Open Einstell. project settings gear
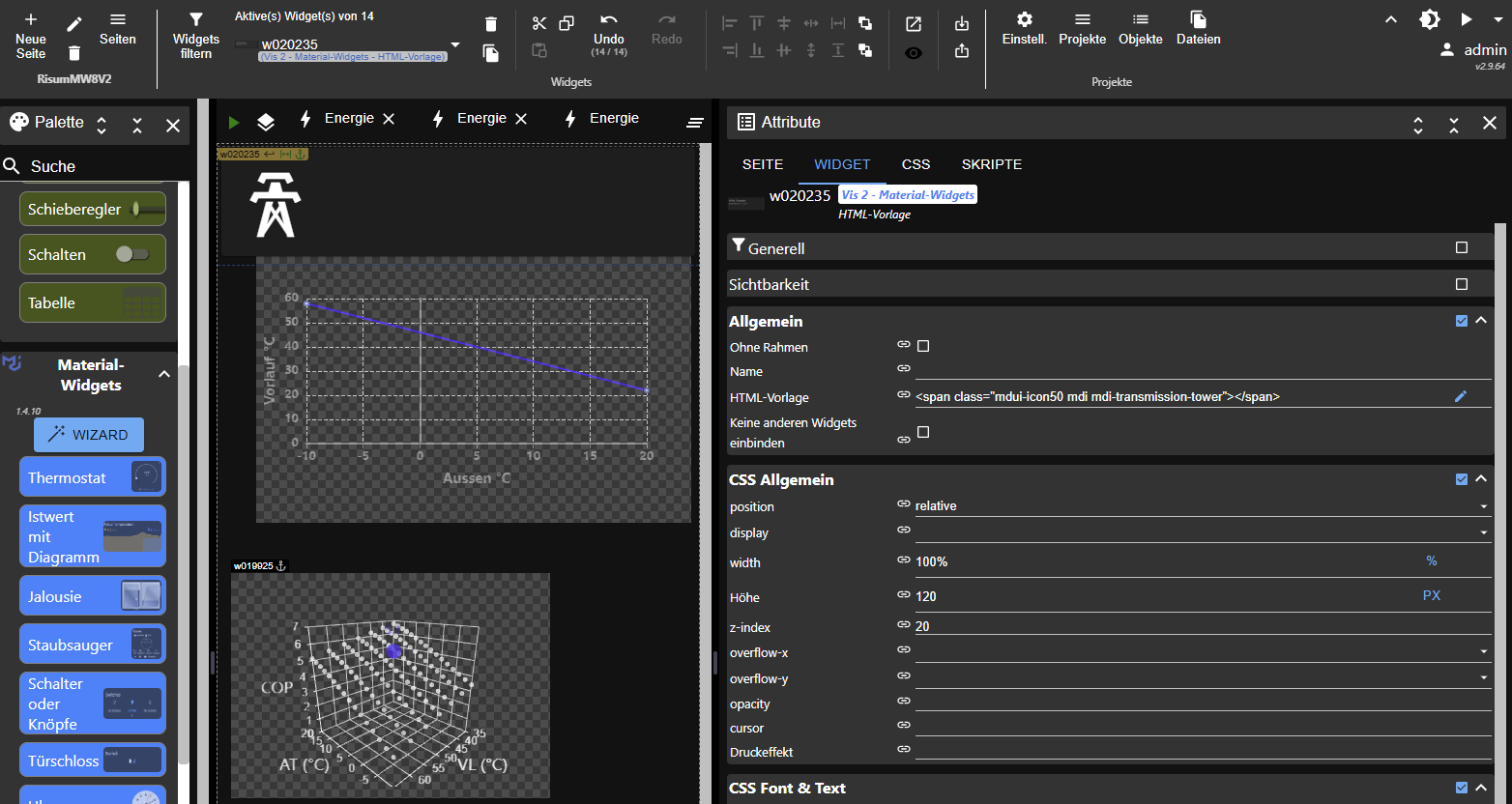This screenshot has height=804, width=1512. (1024, 20)
